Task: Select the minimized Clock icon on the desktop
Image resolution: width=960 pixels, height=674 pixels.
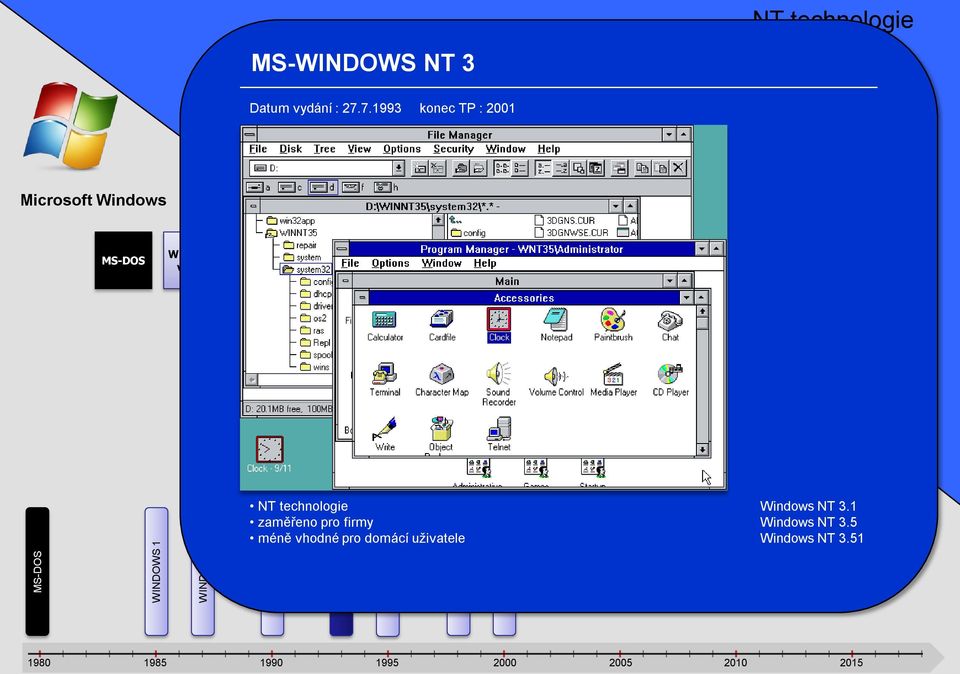Action: tap(269, 454)
